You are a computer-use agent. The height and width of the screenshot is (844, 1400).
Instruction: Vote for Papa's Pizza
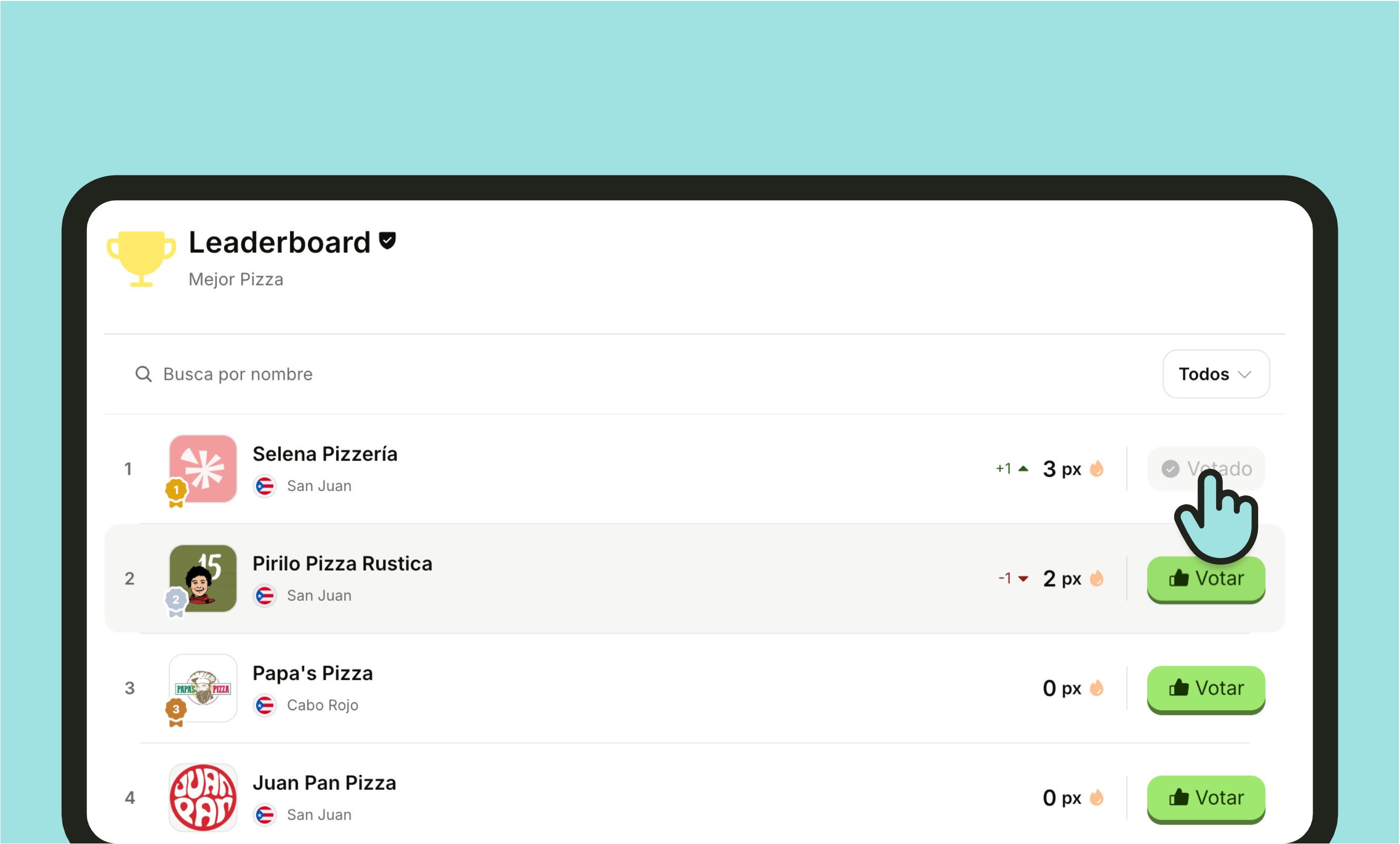(1206, 689)
